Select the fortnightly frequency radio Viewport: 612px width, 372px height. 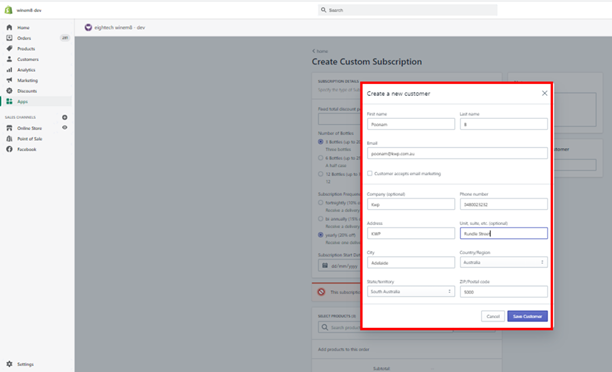320,203
